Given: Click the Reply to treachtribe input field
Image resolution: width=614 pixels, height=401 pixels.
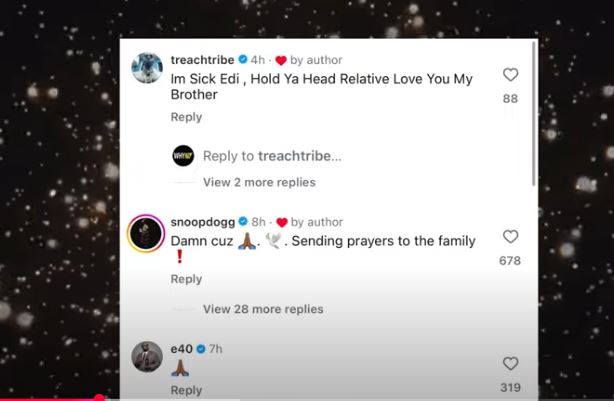Looking at the screenshot, I should pyautogui.click(x=272, y=156).
